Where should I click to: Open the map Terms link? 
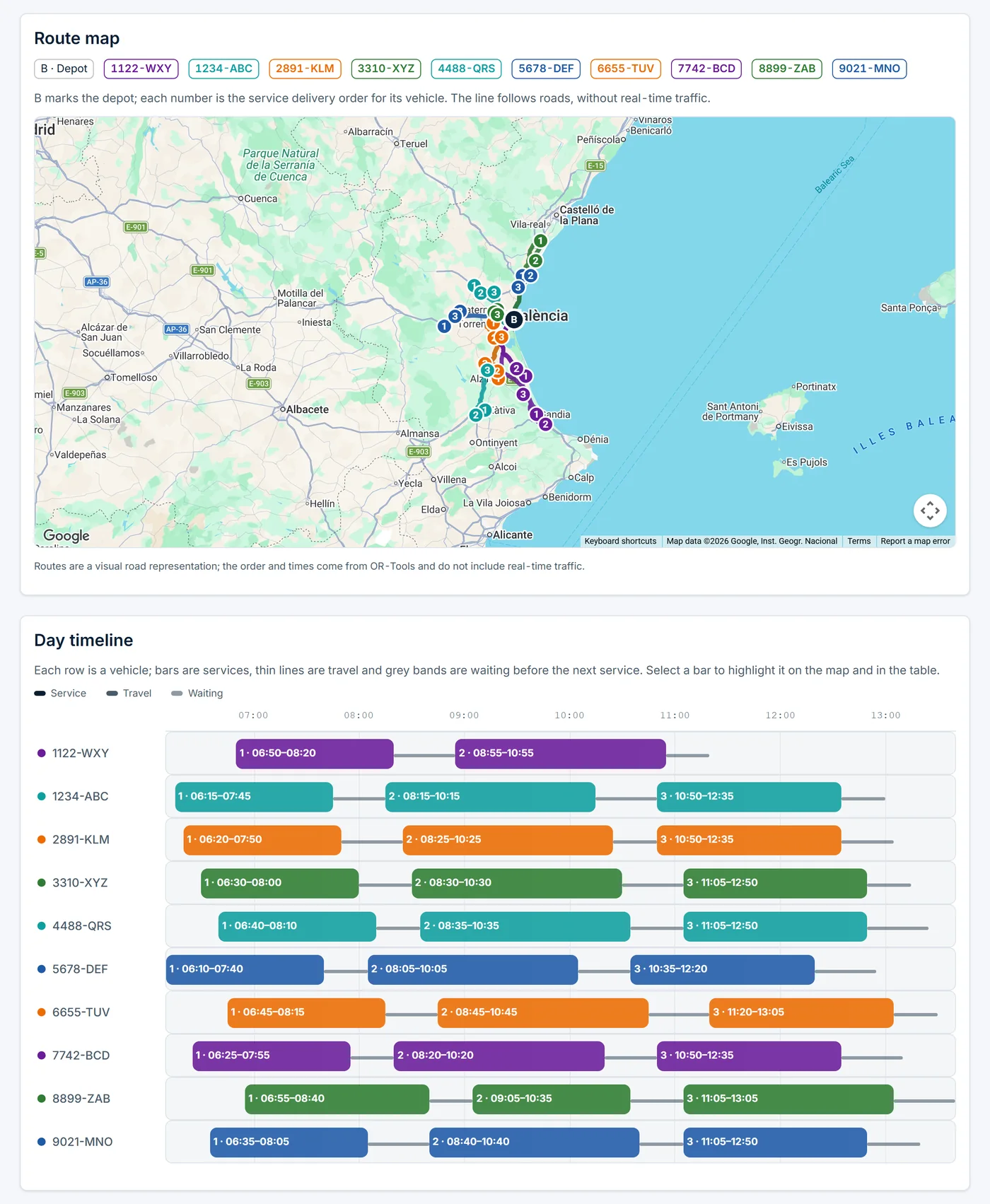tap(859, 541)
